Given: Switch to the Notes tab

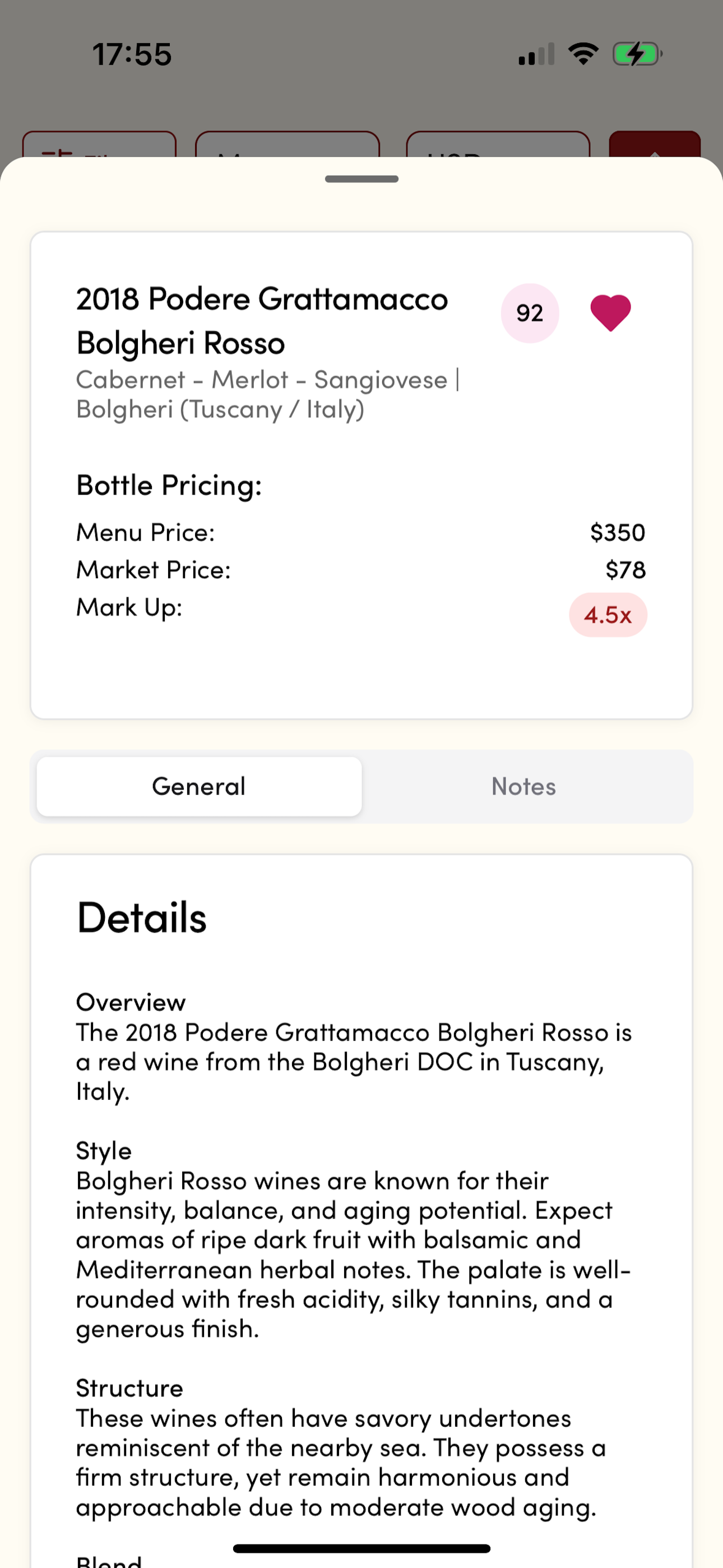Looking at the screenshot, I should [523, 786].
